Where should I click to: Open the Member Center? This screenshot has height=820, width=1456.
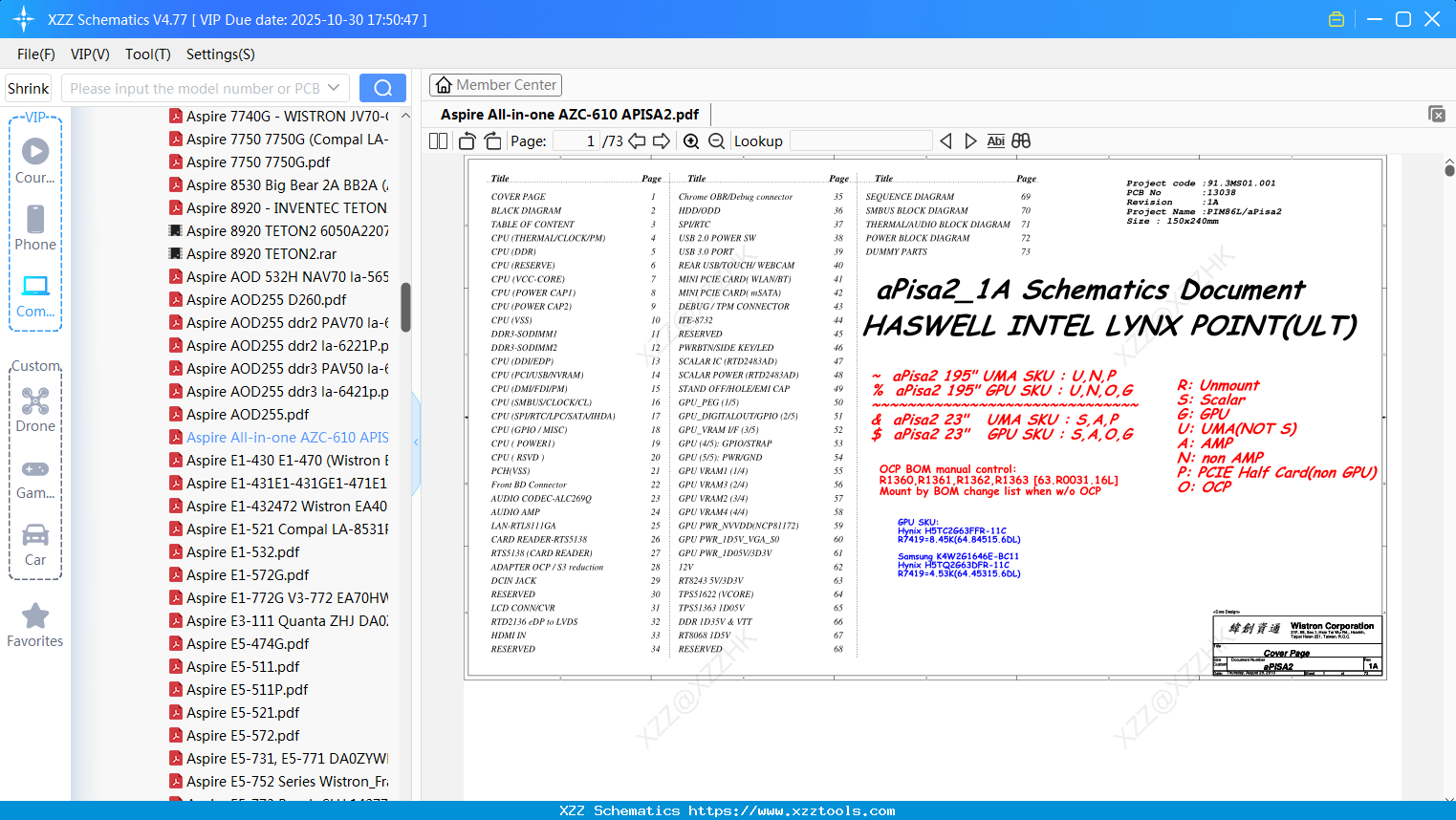point(495,85)
